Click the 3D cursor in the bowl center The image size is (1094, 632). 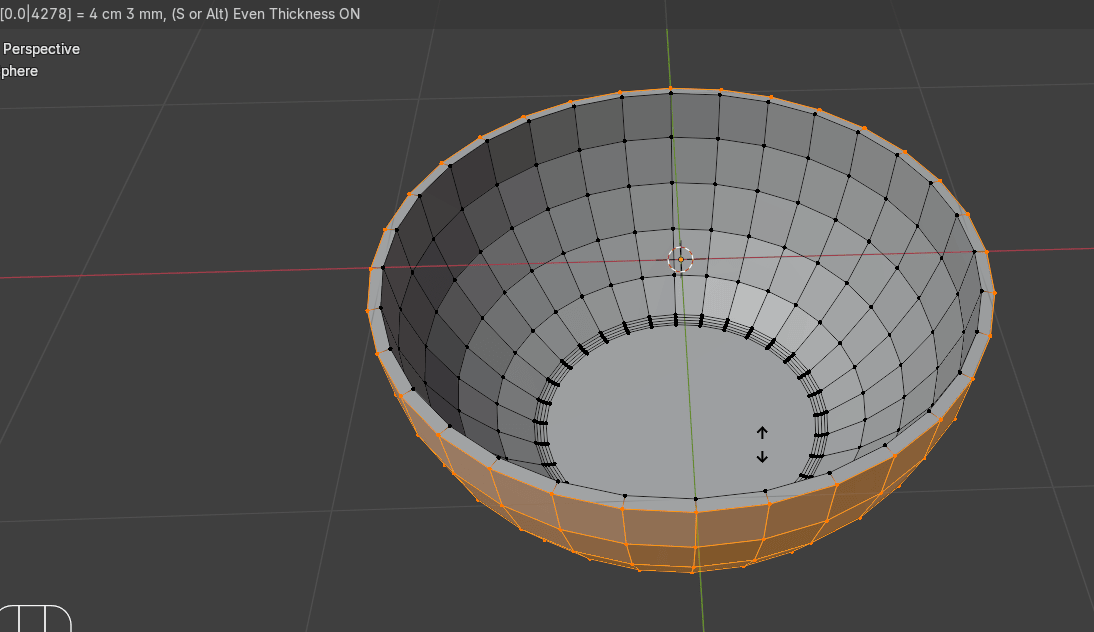(x=680, y=259)
